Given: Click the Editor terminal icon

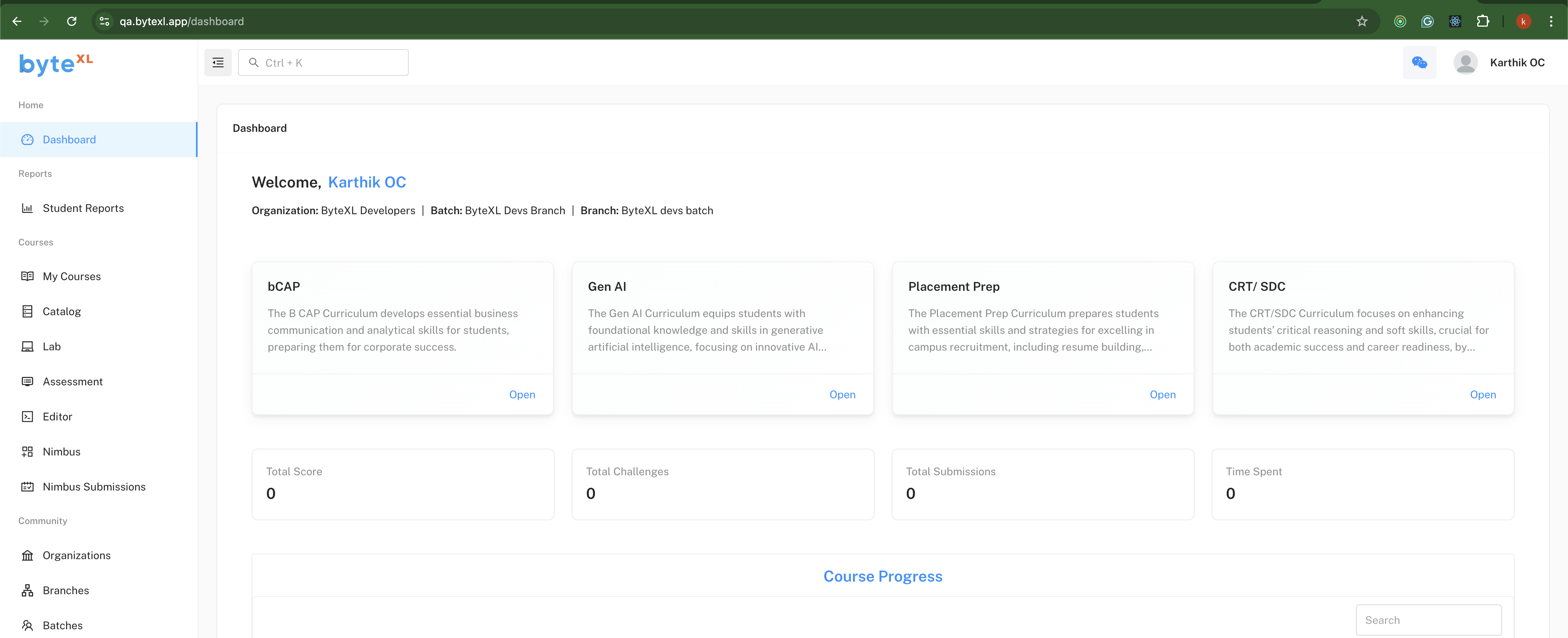Looking at the screenshot, I should point(27,417).
